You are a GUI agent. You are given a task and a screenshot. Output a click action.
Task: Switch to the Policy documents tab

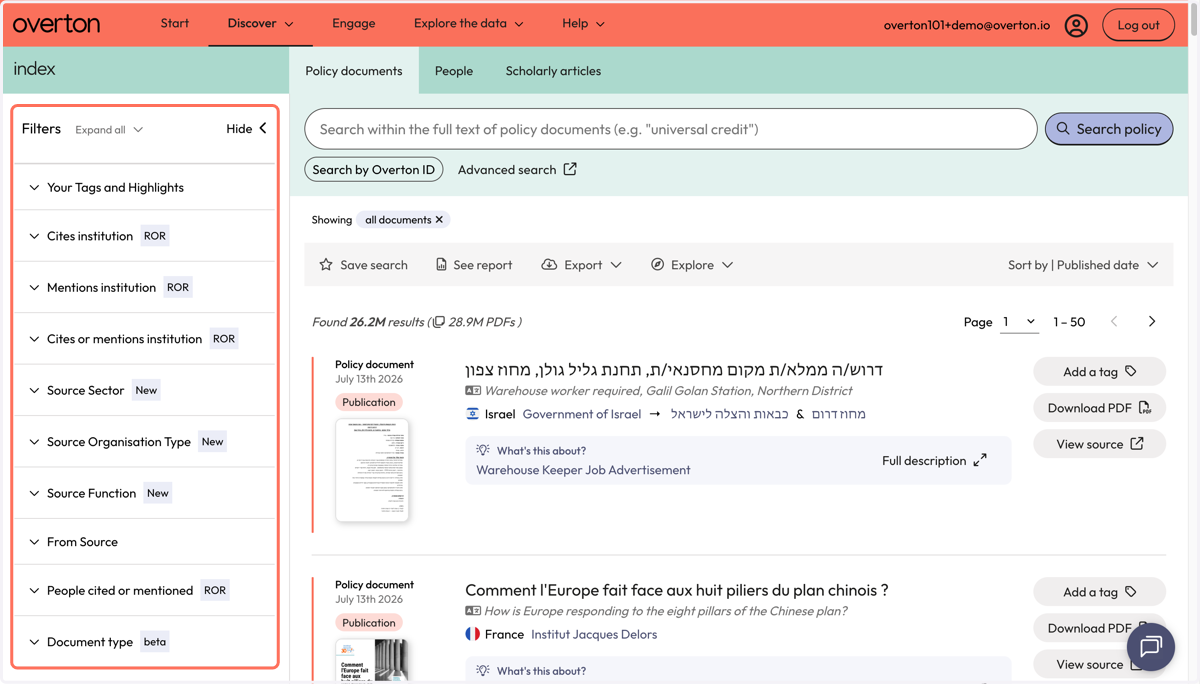[354, 71]
